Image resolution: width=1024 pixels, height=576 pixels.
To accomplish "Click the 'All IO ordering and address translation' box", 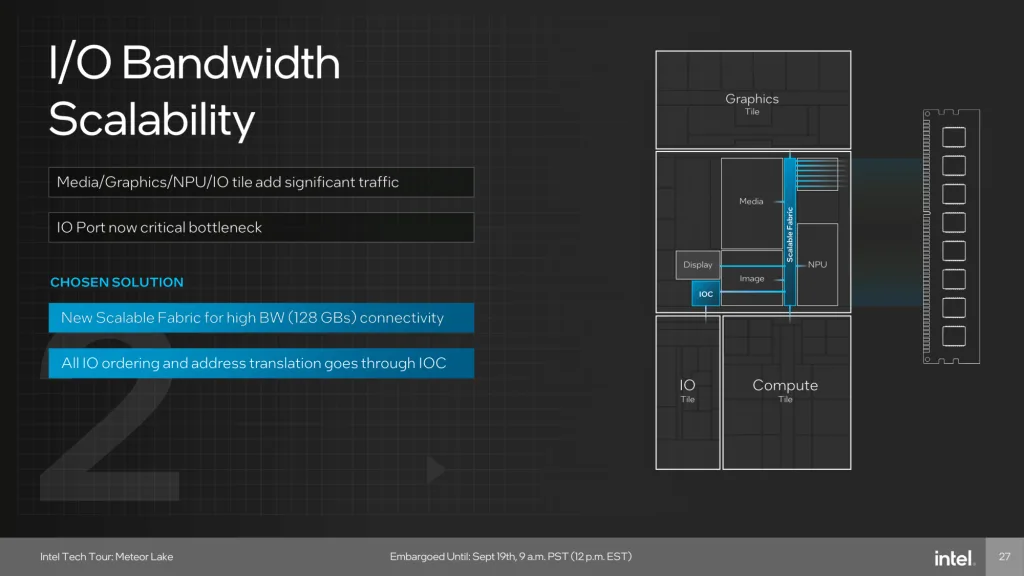I will tap(261, 363).
